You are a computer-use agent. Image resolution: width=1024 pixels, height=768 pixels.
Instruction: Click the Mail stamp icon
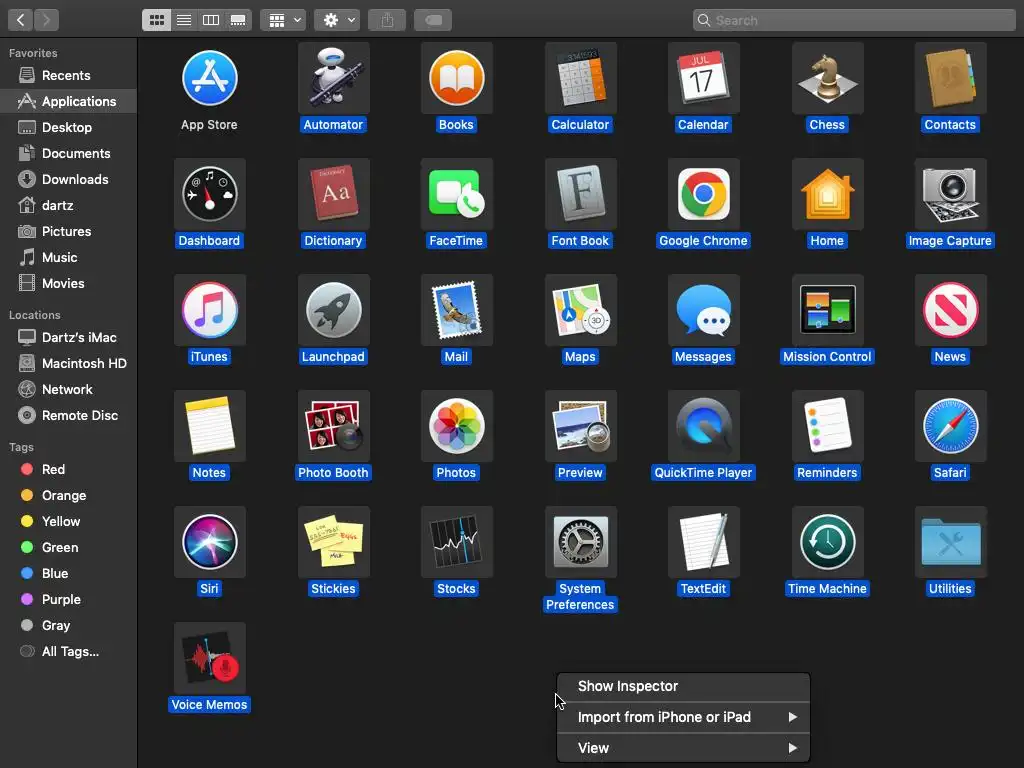click(x=456, y=310)
